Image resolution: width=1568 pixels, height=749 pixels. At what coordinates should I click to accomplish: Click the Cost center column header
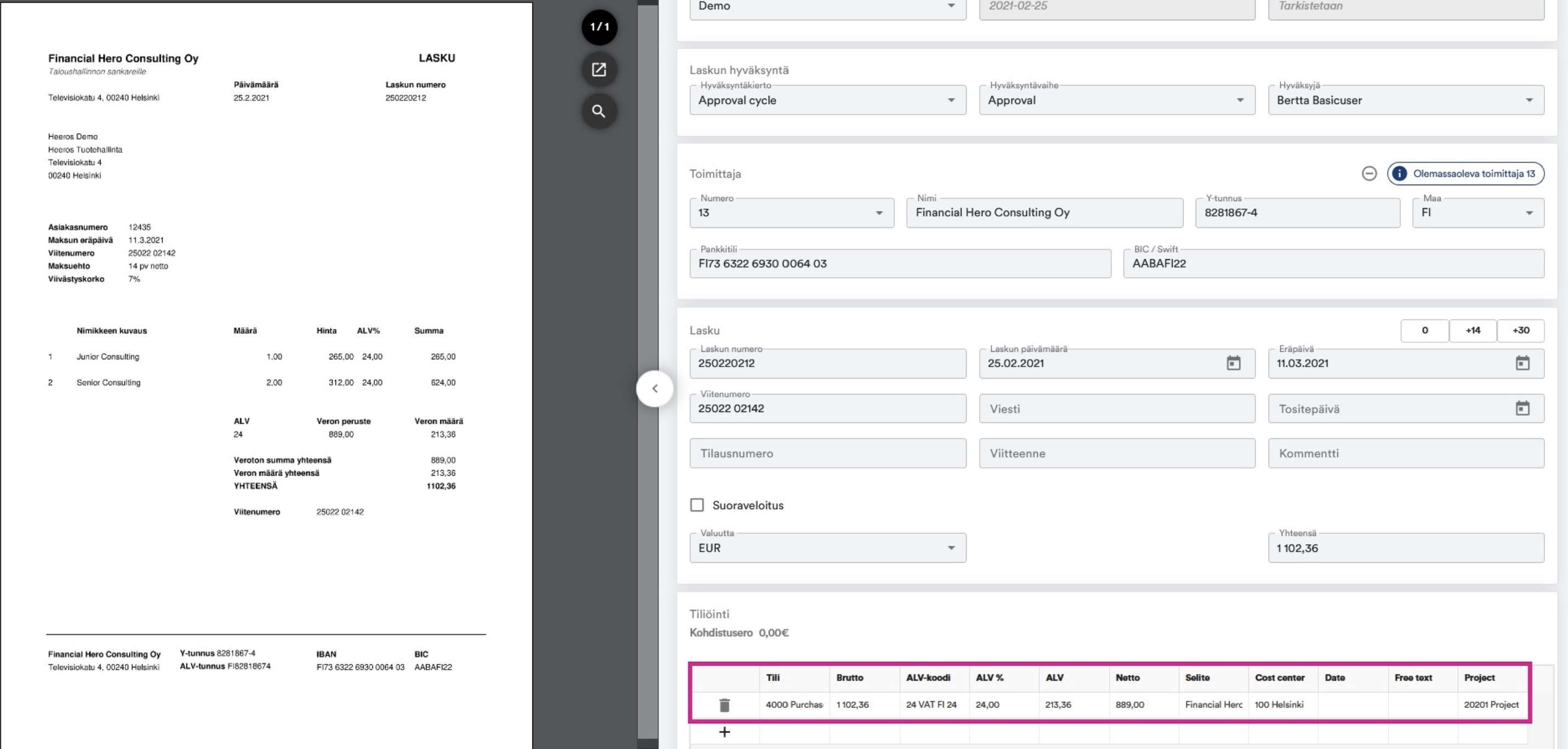[1282, 678]
